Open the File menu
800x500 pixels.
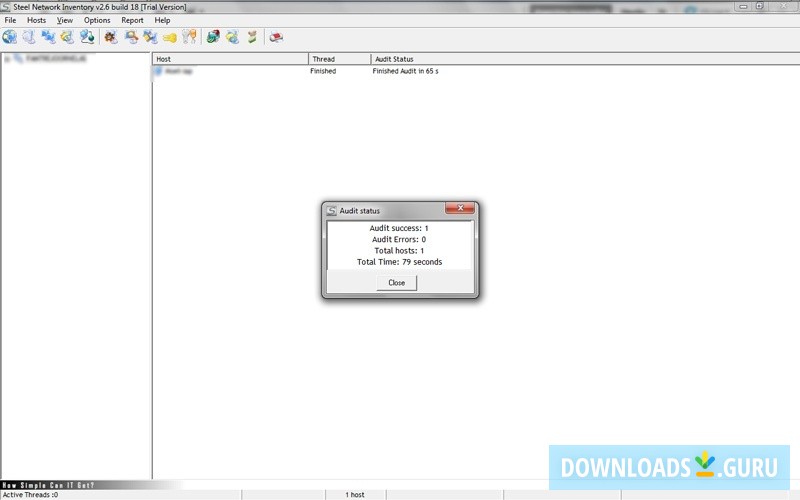click(x=10, y=20)
